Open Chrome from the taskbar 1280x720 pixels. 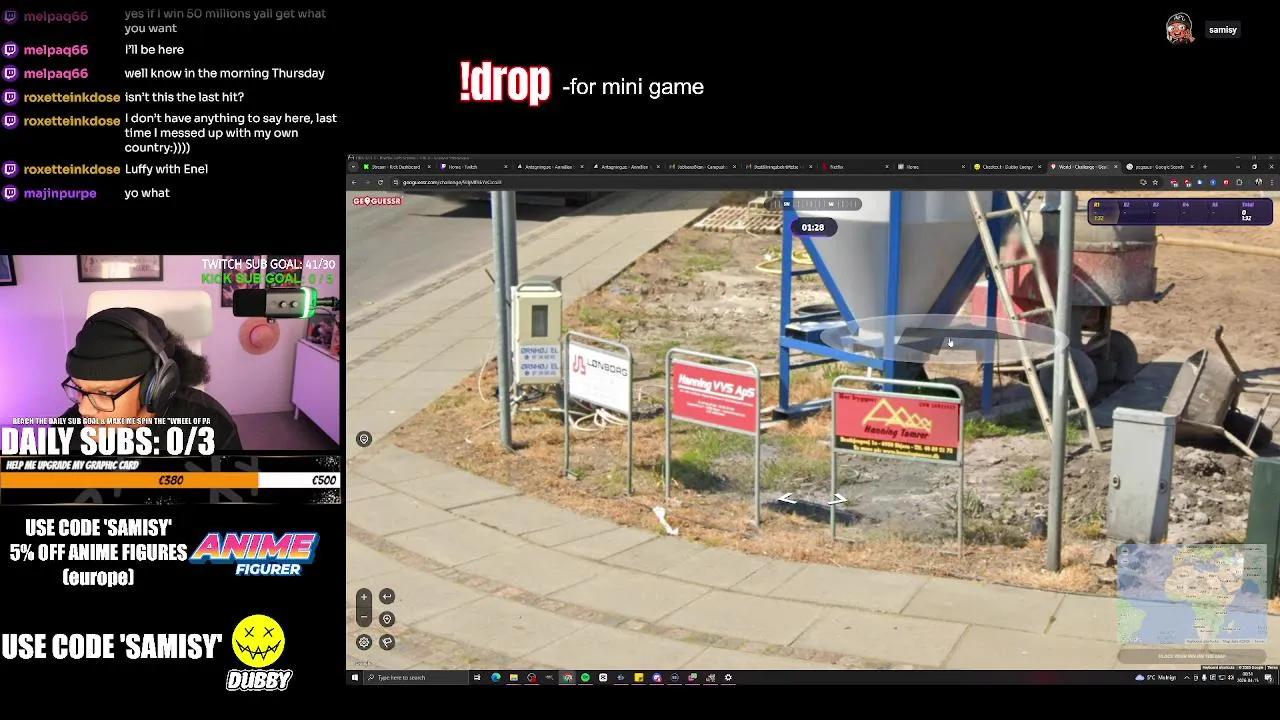567,678
